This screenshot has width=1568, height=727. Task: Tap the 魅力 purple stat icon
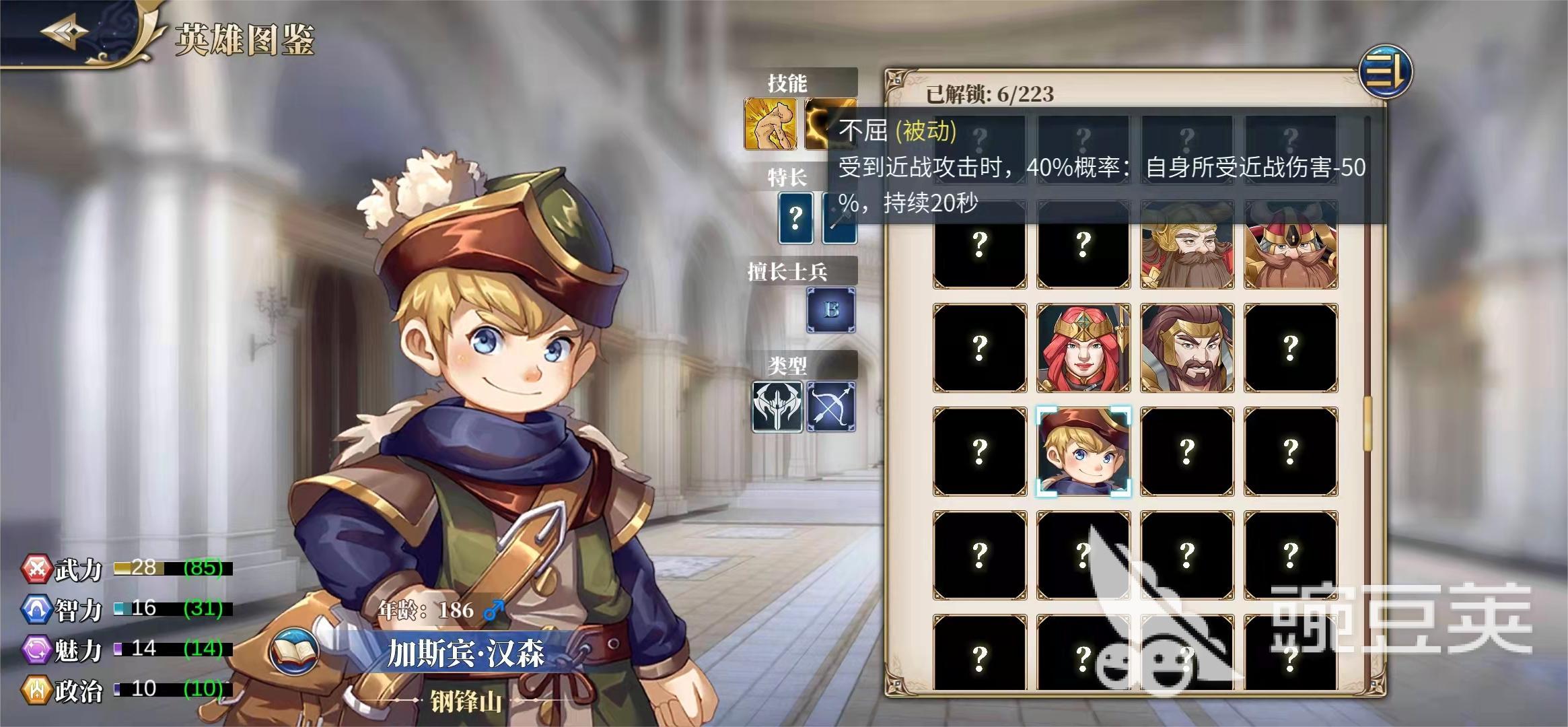point(37,650)
